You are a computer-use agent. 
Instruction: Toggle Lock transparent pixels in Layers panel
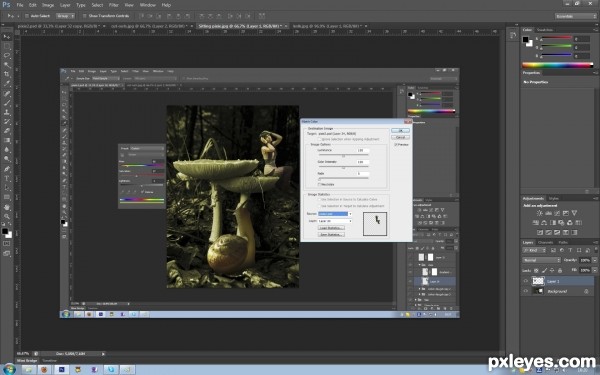536,271
